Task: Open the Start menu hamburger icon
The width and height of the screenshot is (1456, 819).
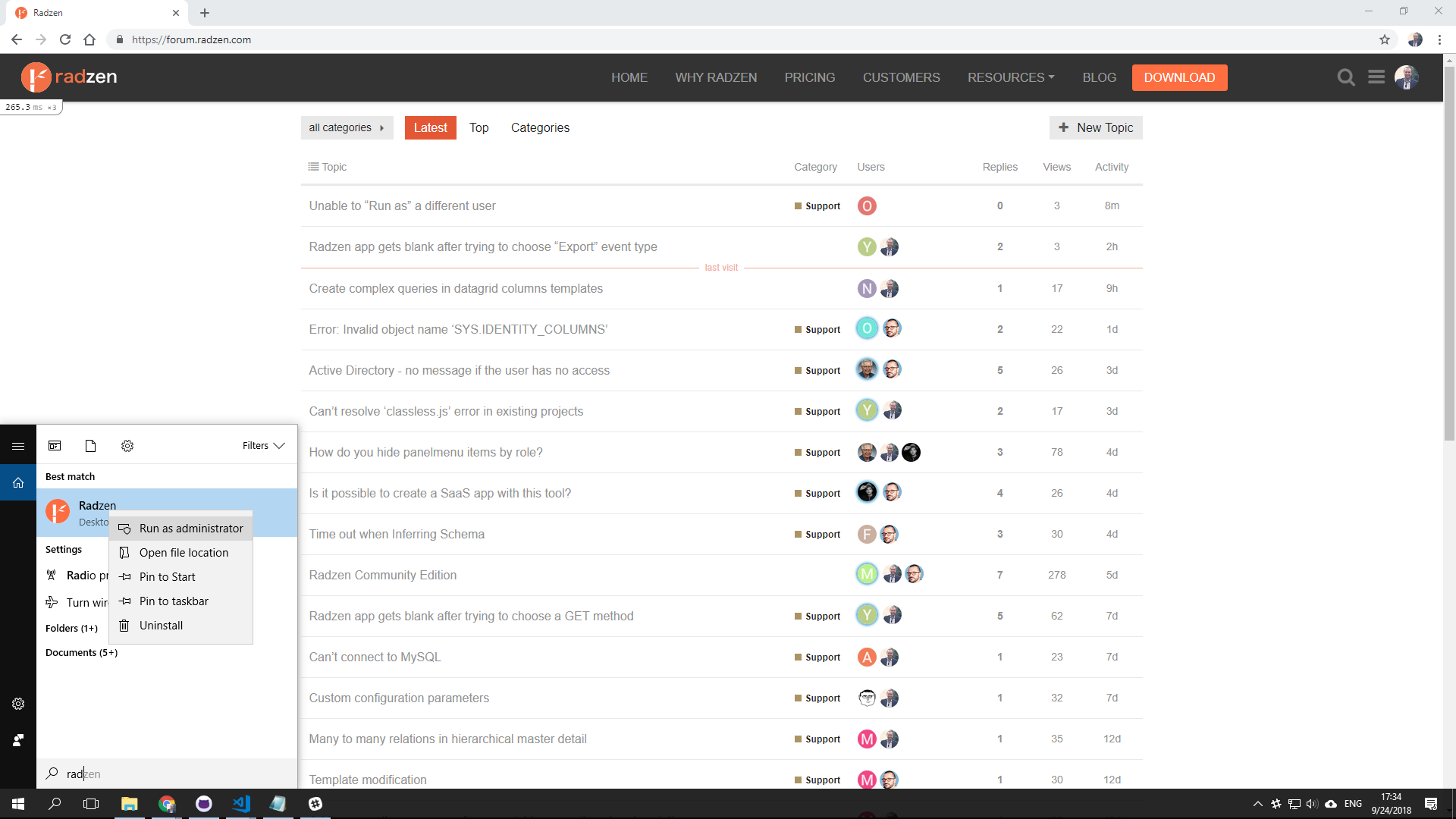Action: [x=18, y=446]
